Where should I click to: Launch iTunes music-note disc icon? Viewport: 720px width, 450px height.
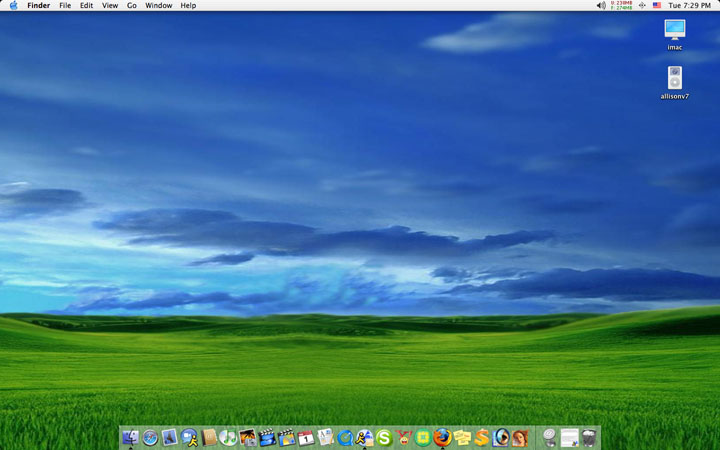(228, 438)
